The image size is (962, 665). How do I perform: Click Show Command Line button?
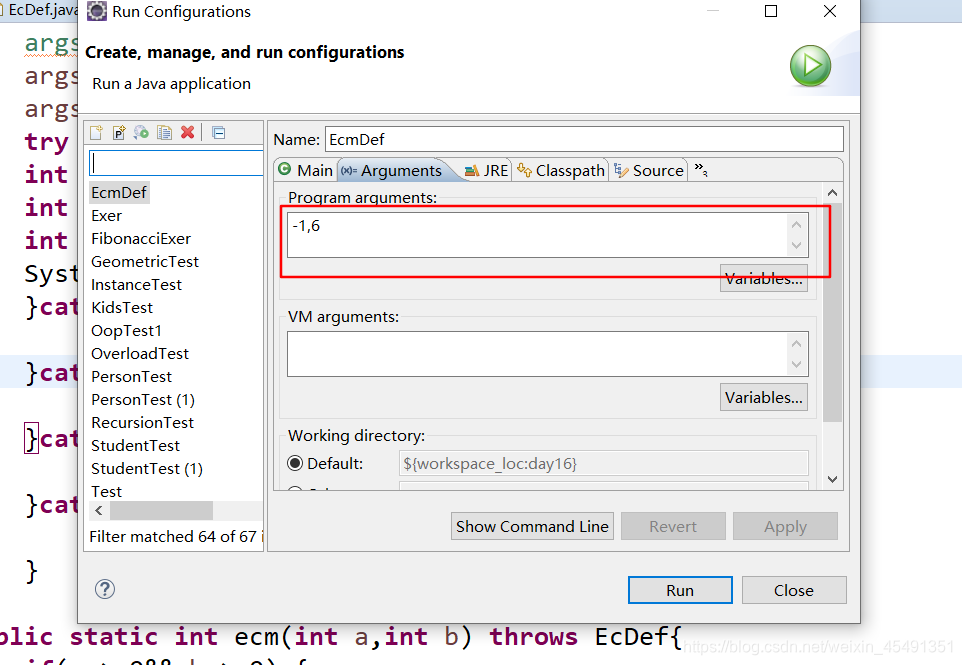[x=532, y=526]
